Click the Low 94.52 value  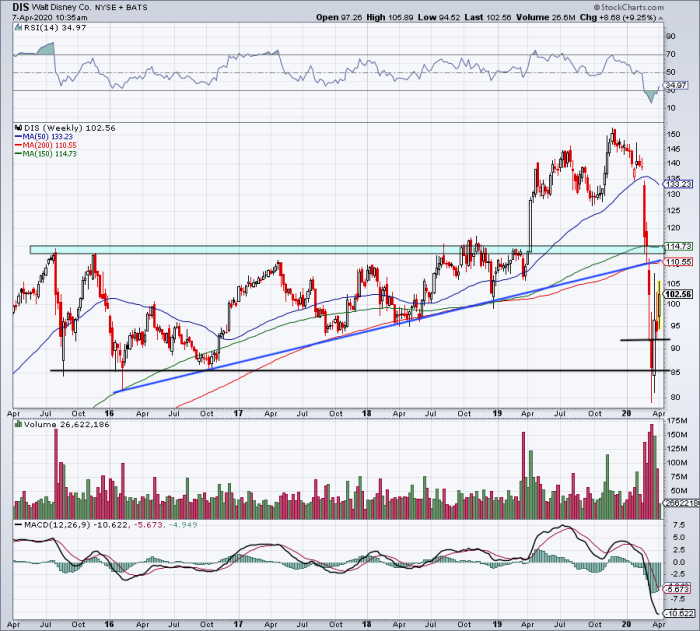[x=439, y=17]
